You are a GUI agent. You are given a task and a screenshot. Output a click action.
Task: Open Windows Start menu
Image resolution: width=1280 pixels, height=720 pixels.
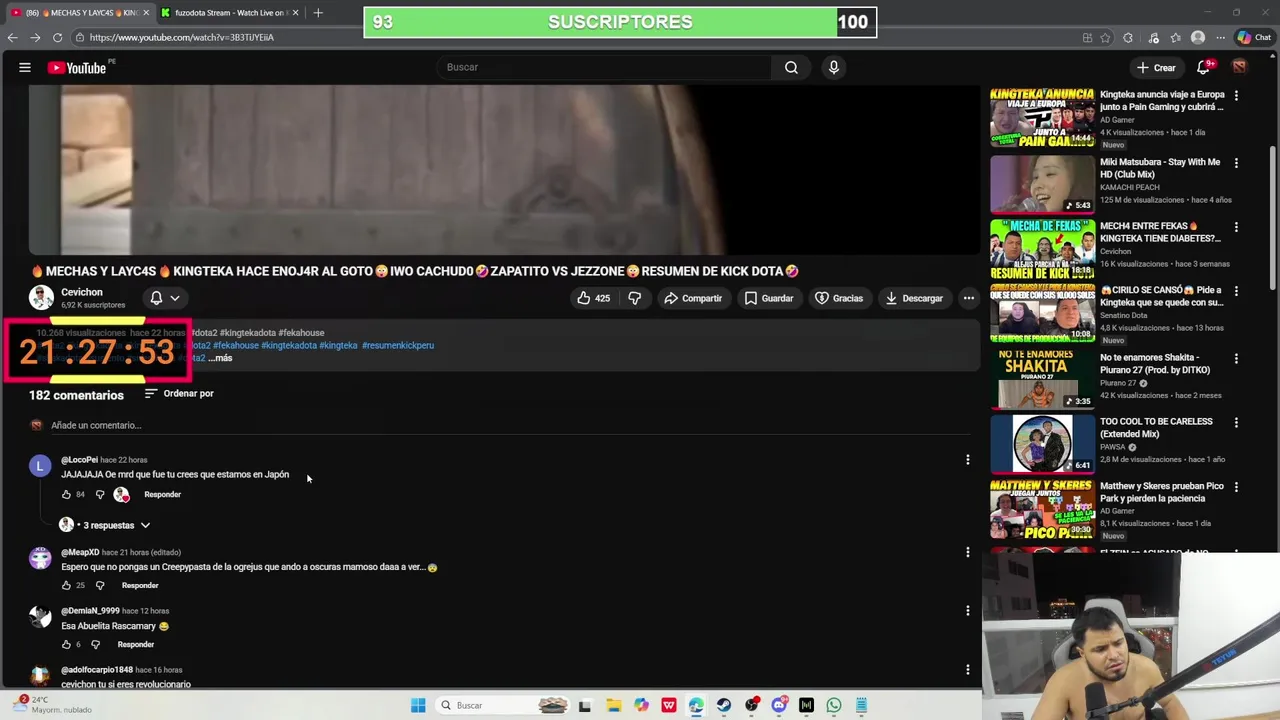coord(418,705)
